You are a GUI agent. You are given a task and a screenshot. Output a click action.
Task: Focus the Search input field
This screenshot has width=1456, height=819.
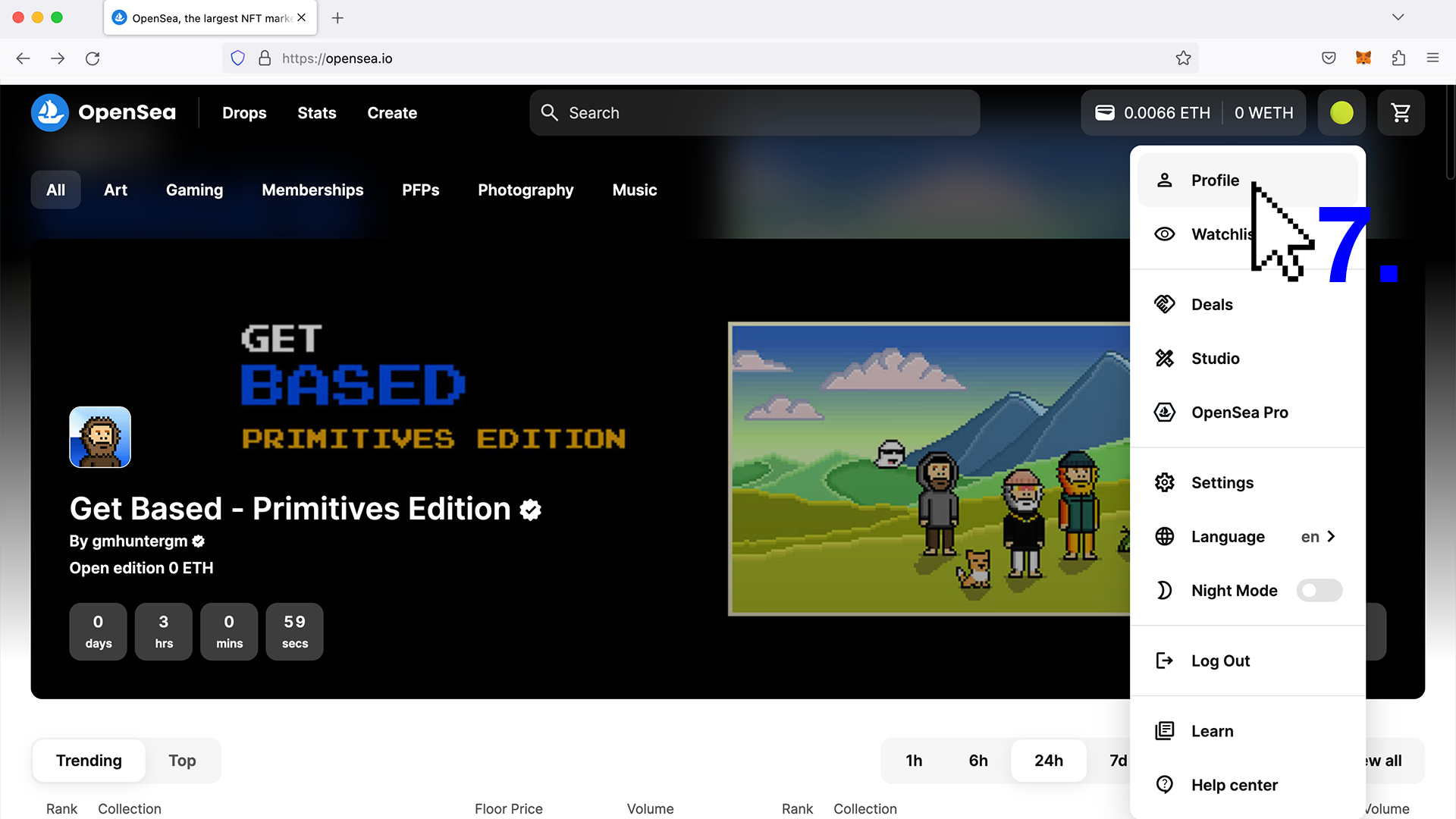[755, 113]
